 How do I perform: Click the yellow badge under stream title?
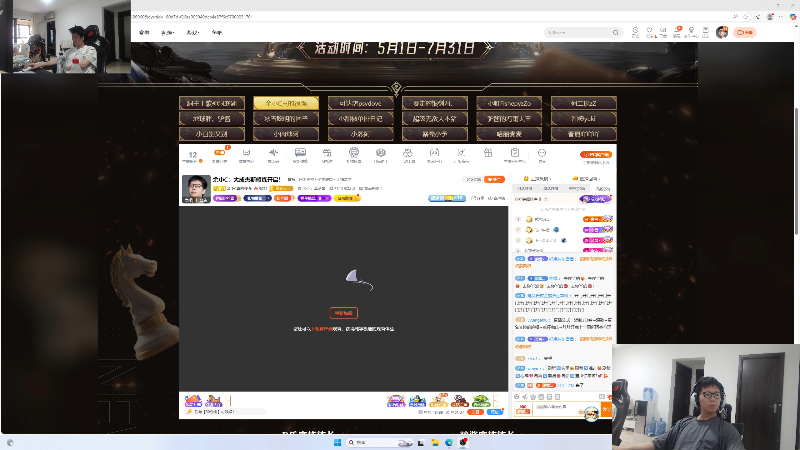pos(347,198)
